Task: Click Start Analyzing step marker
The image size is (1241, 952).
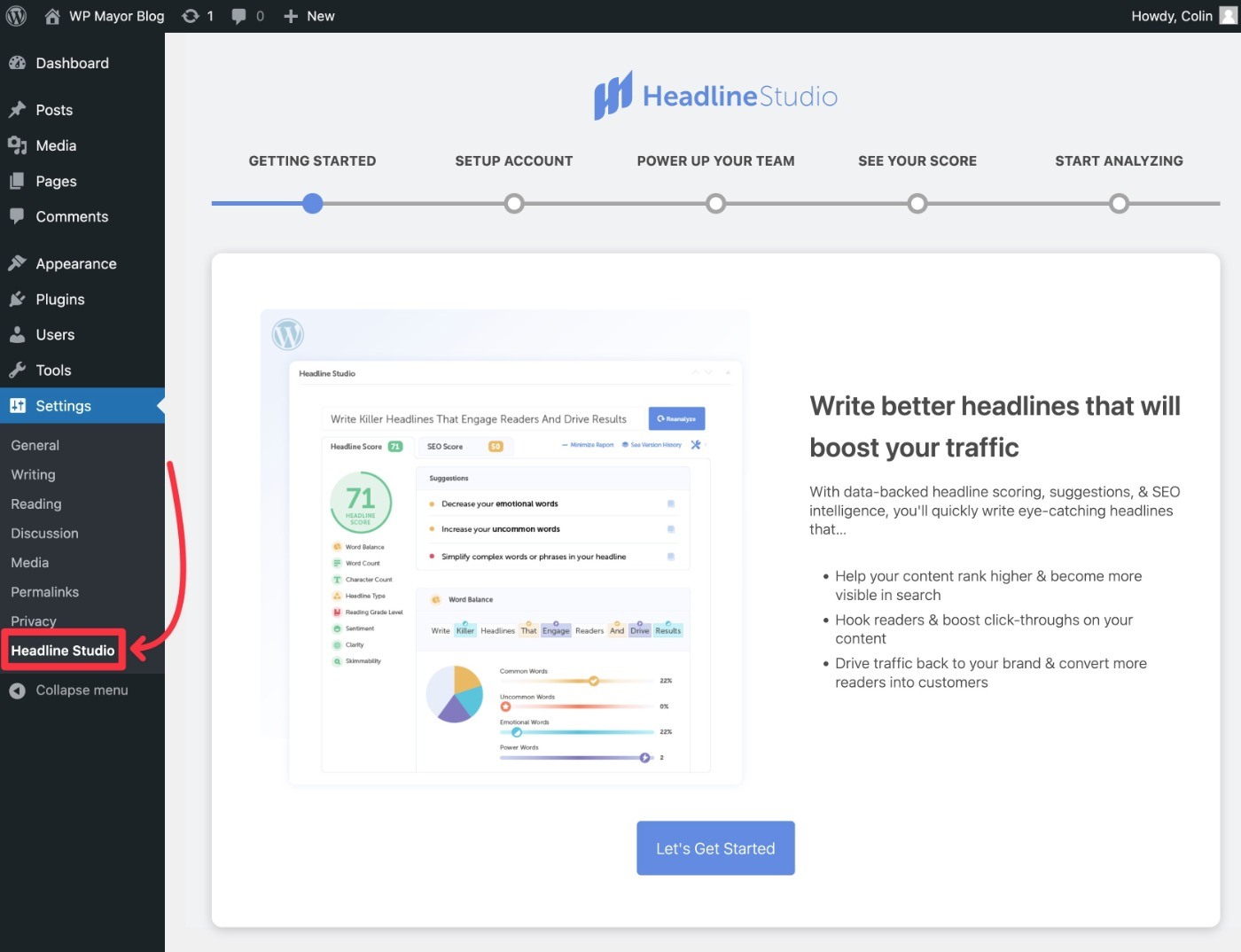Action: coord(1120,203)
